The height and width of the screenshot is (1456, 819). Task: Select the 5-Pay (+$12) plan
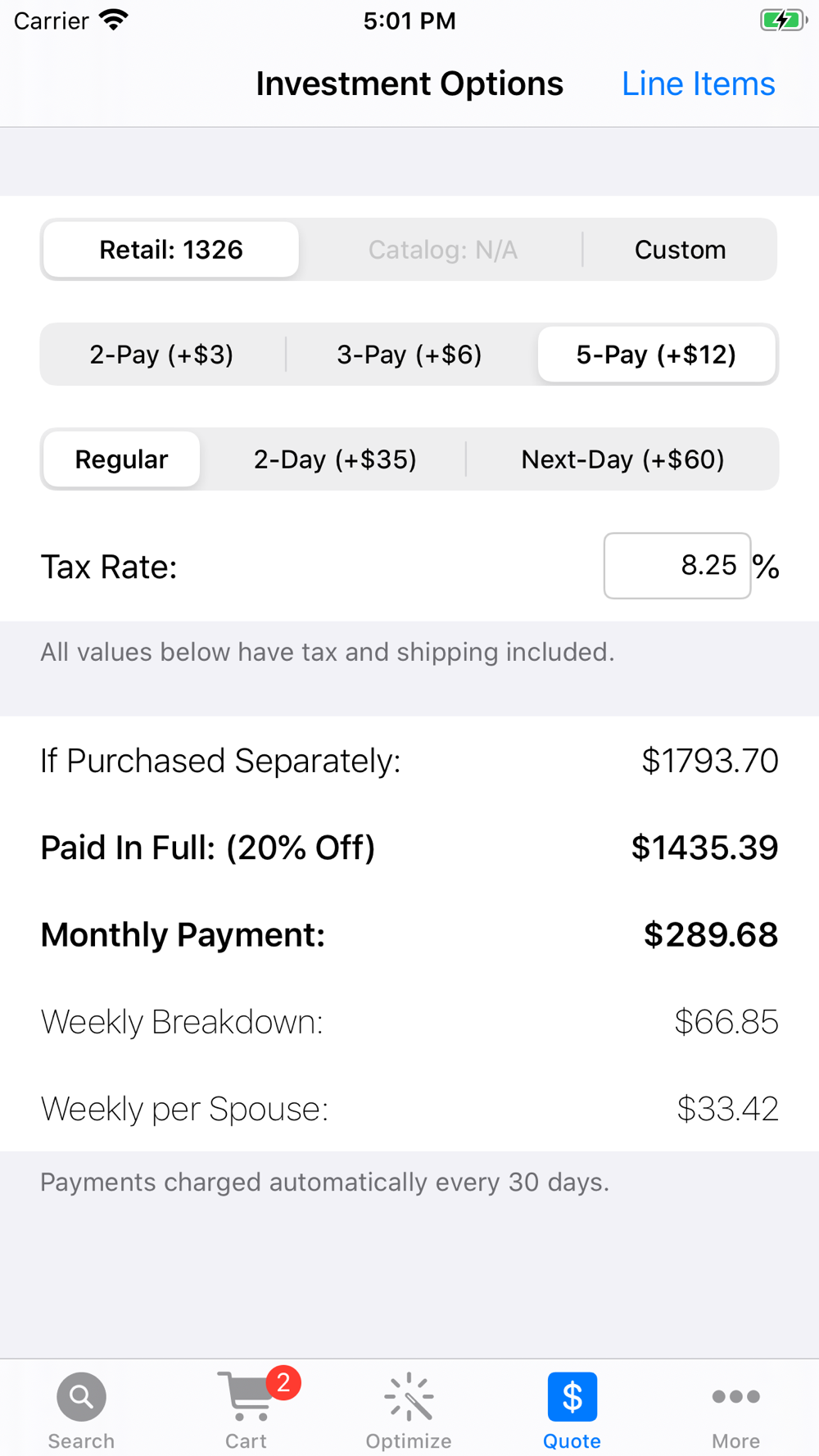656,355
